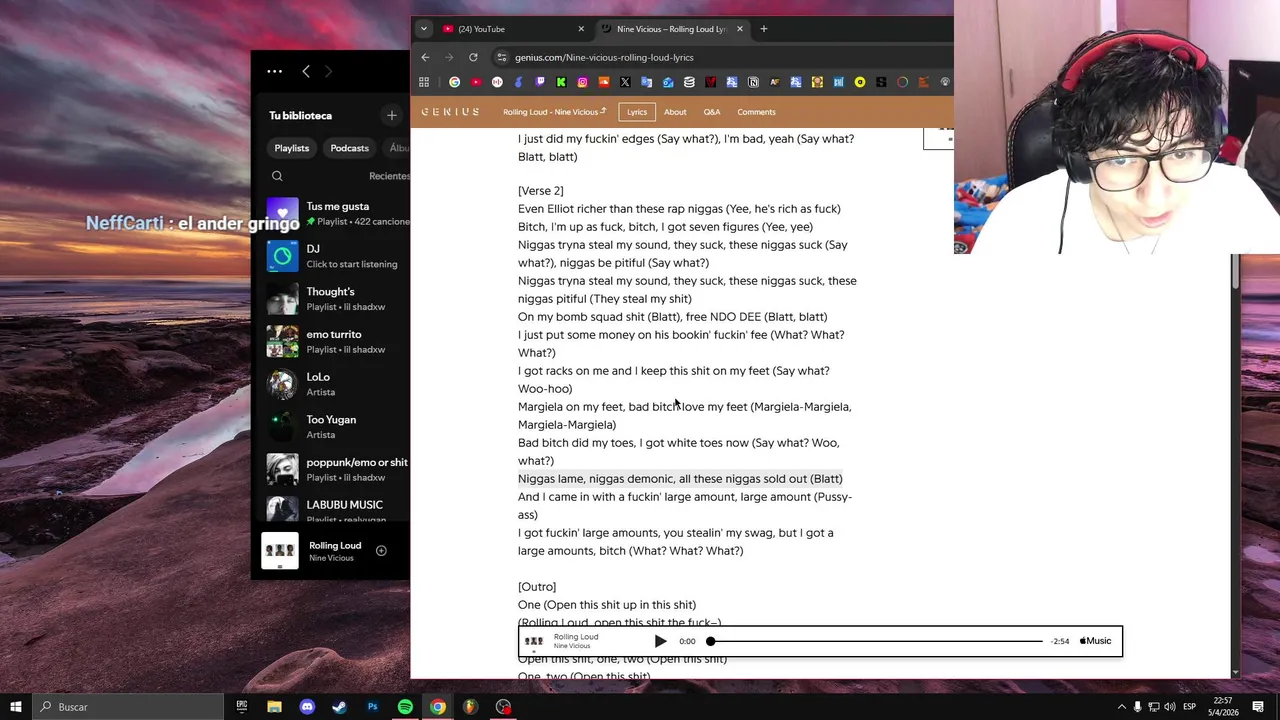Screen dimensions: 1280x720
Task: Open the X (Twitter) bookmark
Action: [625, 82]
